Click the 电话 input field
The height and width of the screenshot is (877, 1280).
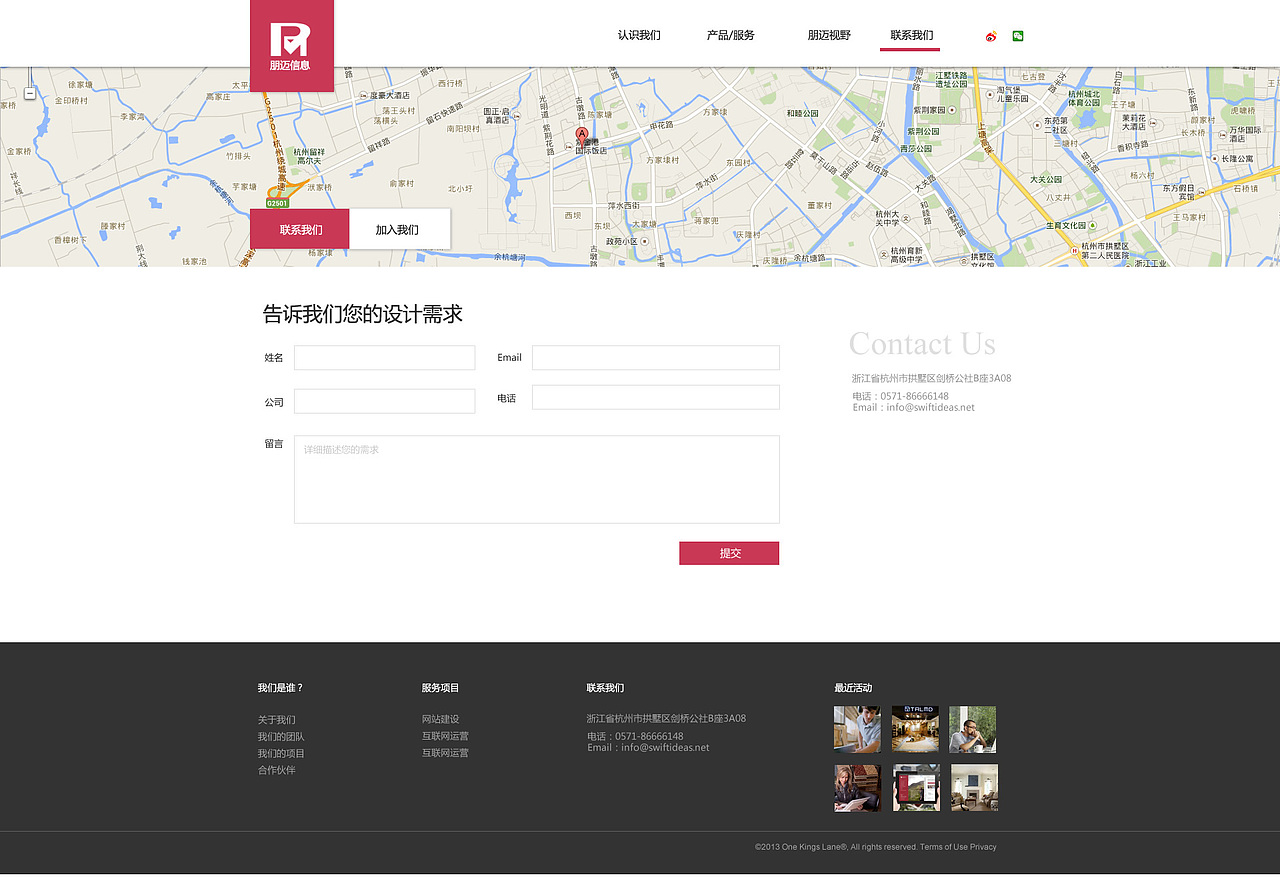656,397
